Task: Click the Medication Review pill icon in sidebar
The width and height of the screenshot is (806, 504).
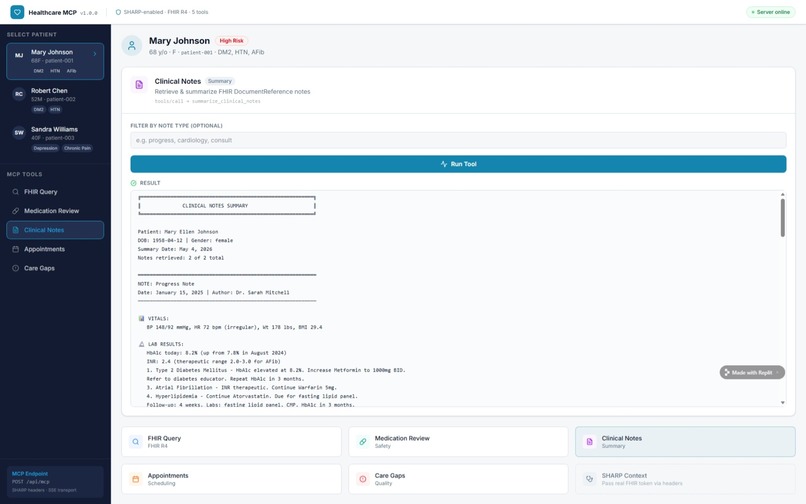Action: pos(15,211)
